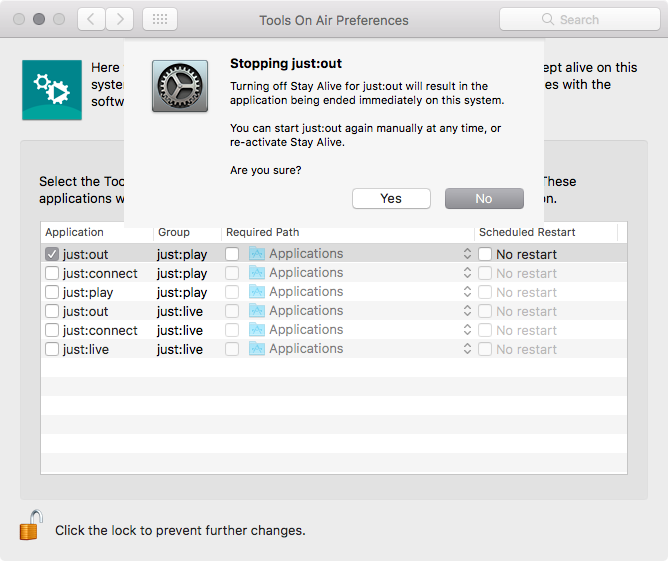This screenshot has width=668, height=561.
Task: Click No restart checkbox for just:live application row
Action: (x=485, y=349)
